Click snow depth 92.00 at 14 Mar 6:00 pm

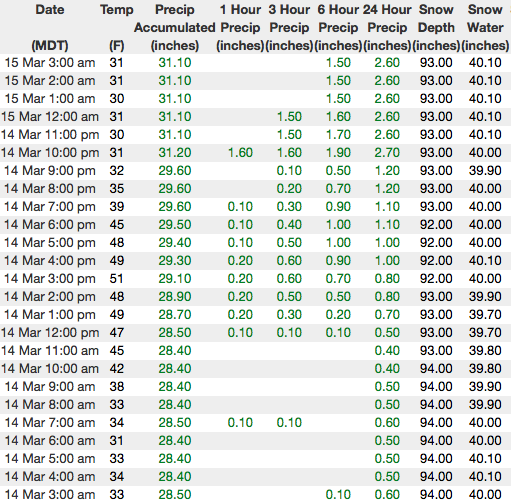[436, 225]
